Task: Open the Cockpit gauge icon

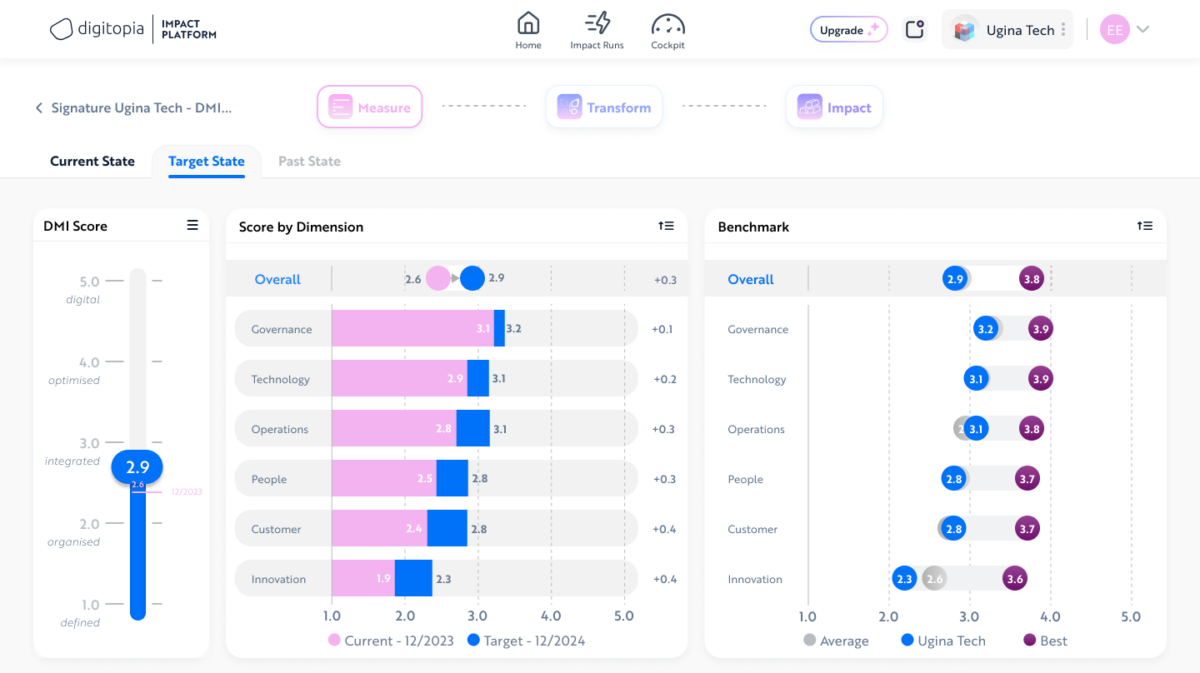Action: 667,30
